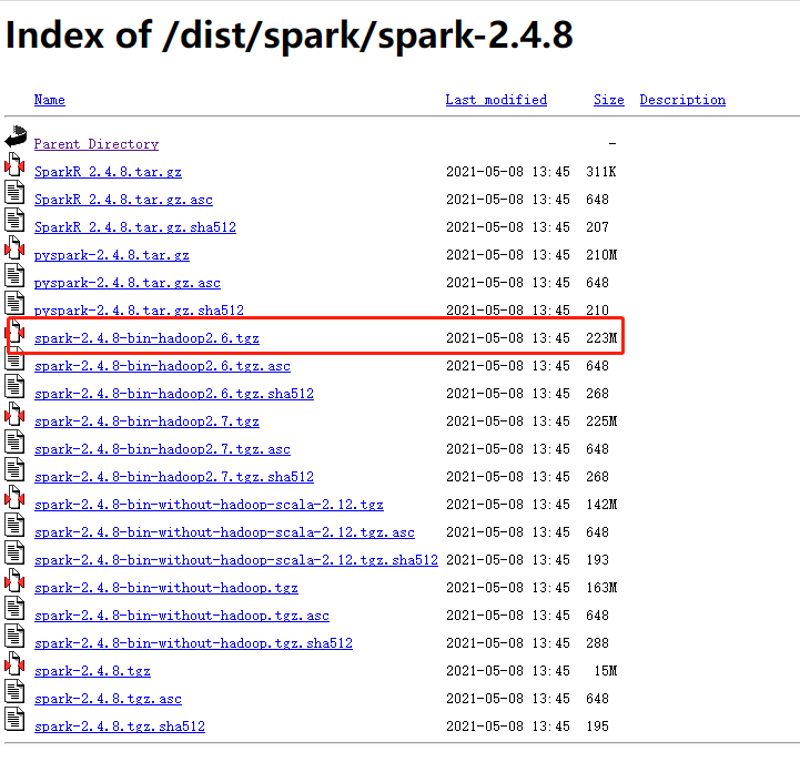
Task: Click the page heading Index of /dist/spark/spark-2.4.8
Action: [289, 35]
